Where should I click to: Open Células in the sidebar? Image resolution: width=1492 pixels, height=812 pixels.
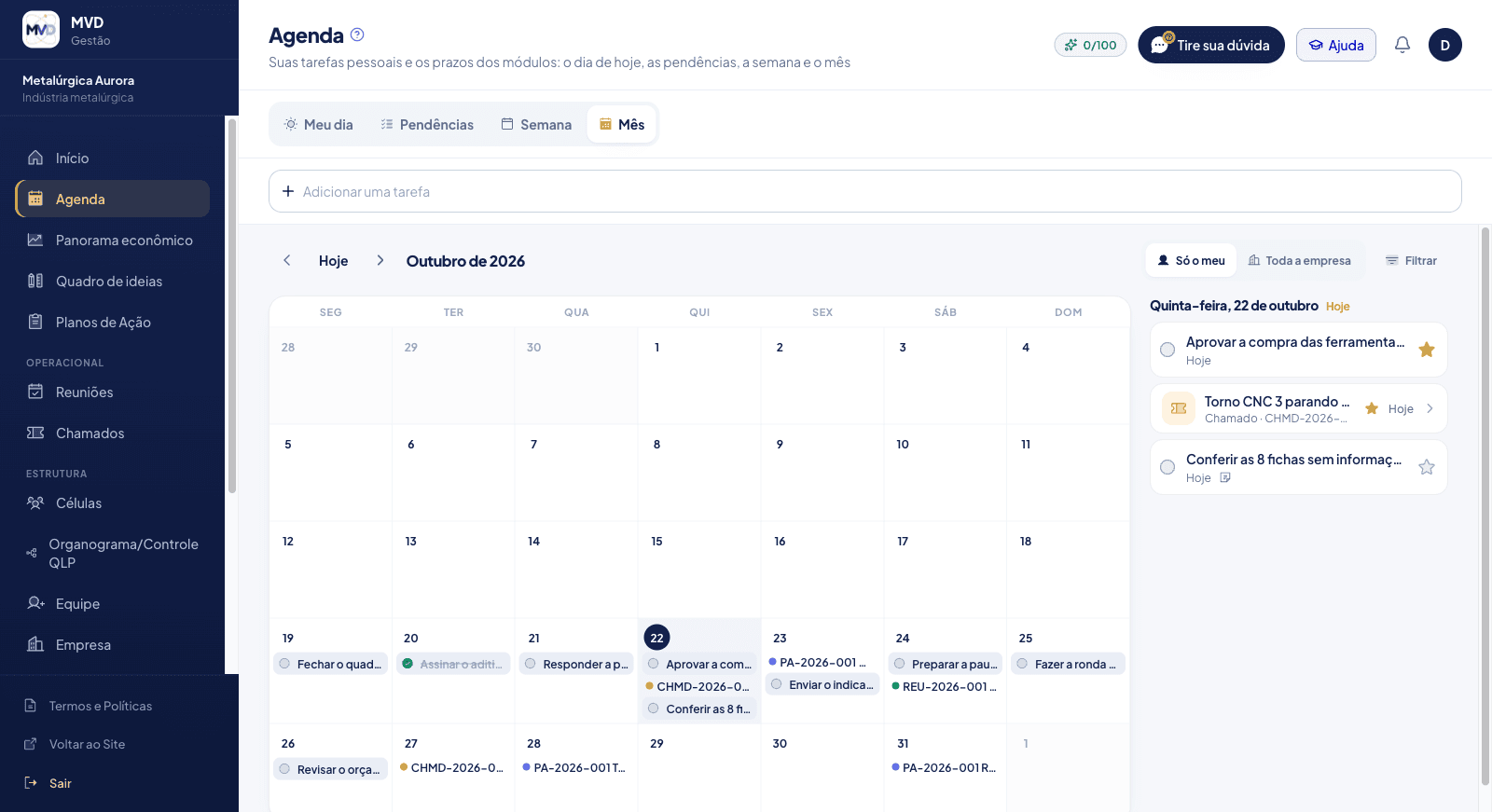pyautogui.click(x=112, y=502)
